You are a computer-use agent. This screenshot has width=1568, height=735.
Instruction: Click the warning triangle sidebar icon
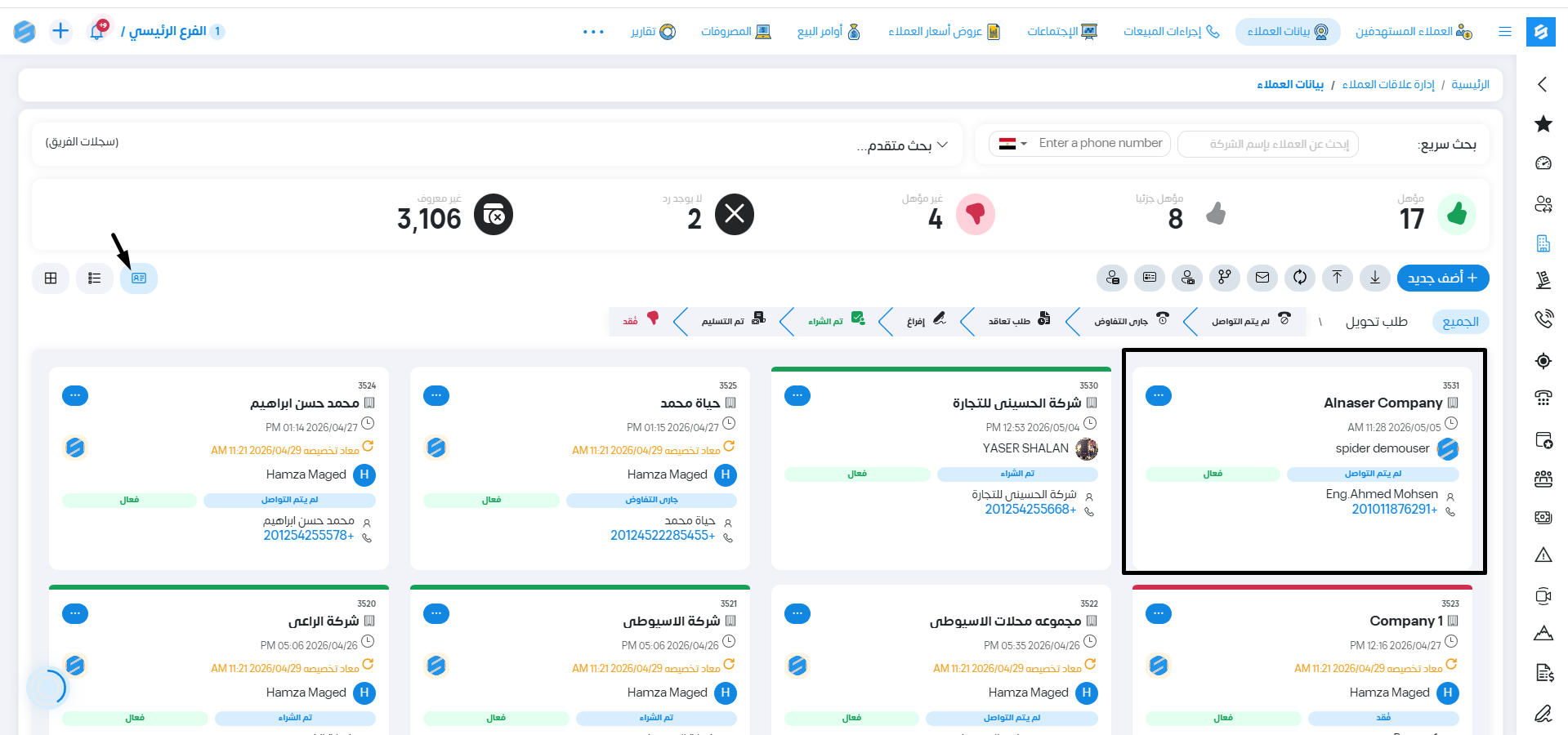click(1543, 555)
